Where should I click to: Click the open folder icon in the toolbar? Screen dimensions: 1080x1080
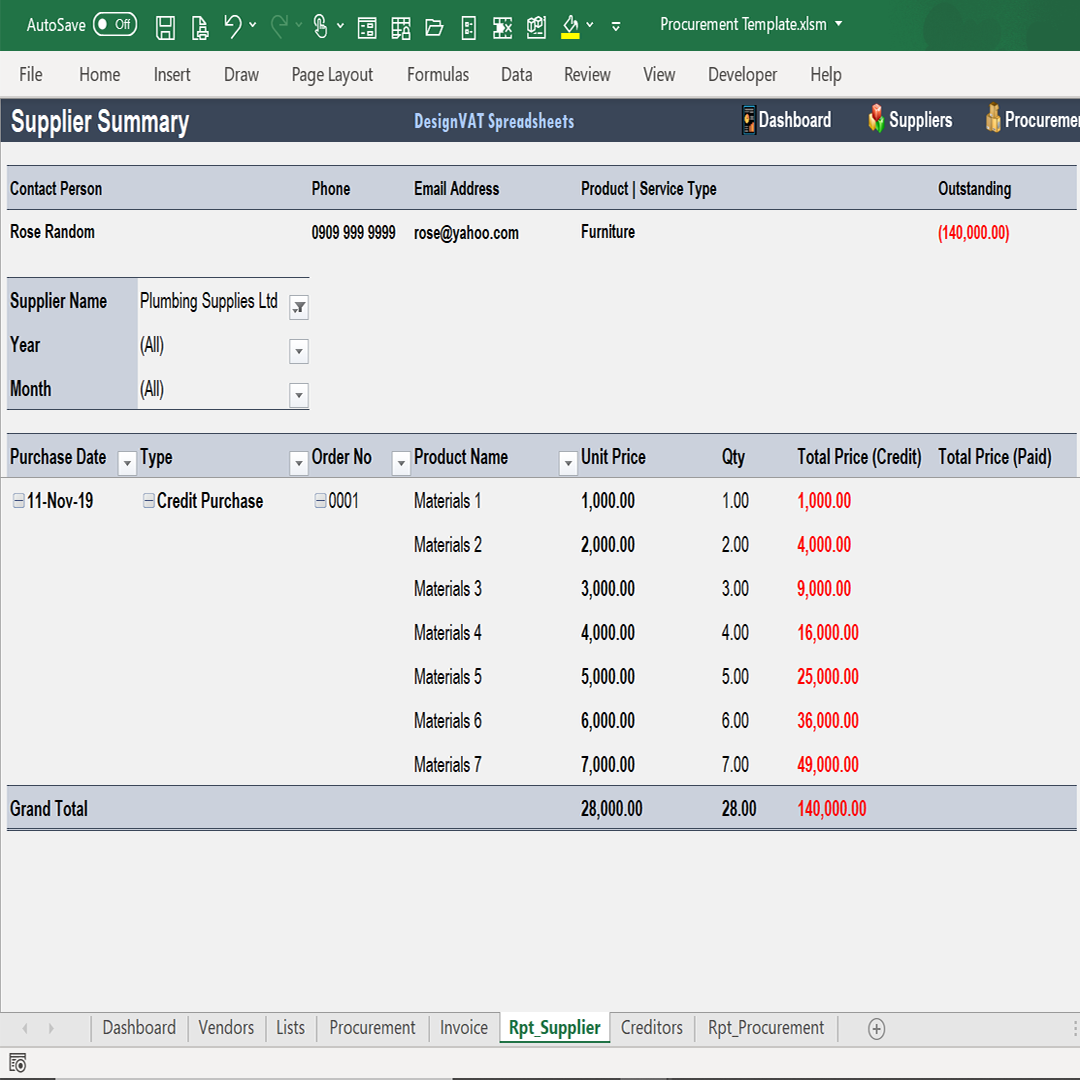pos(434,27)
